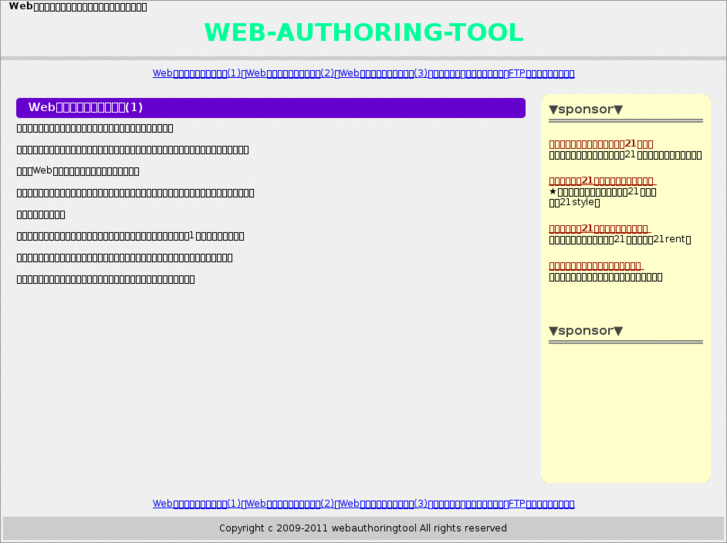Image resolution: width=727 pixels, height=545 pixels.
Task: Open the FTP link in footer navigation
Action: tap(542, 503)
